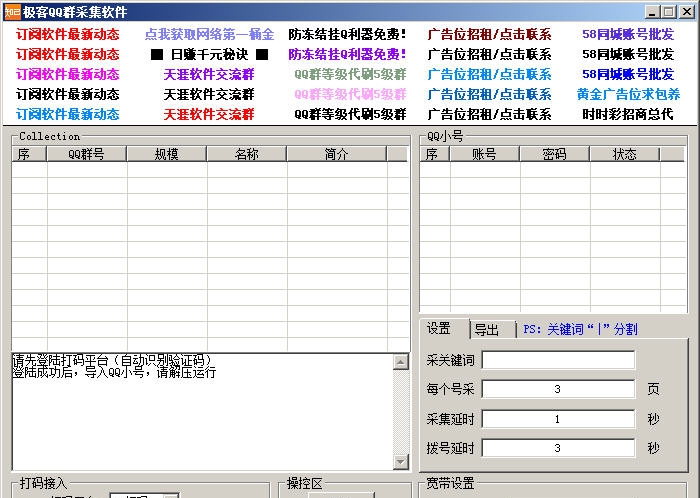Click the purple 58同城账号批发 link
This screenshot has height=498, width=700.
(x=628, y=34)
